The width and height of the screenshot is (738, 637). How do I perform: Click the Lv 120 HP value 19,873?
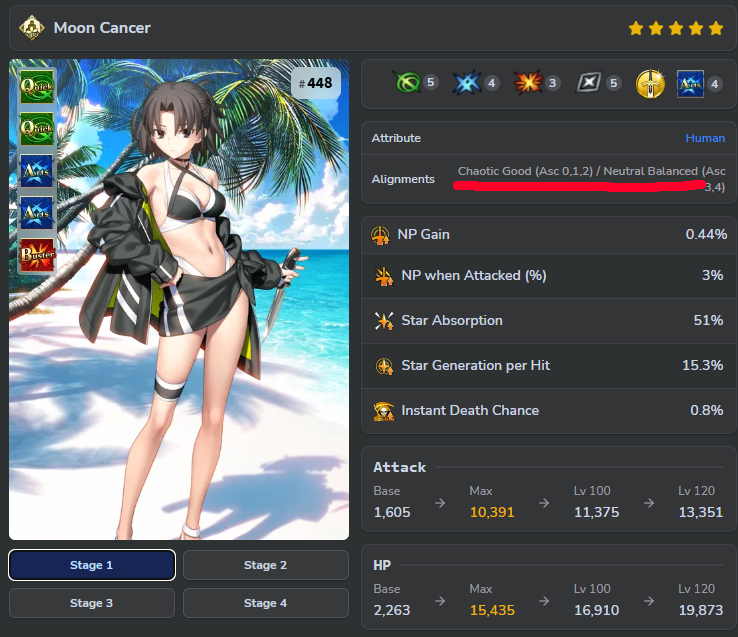(701, 611)
